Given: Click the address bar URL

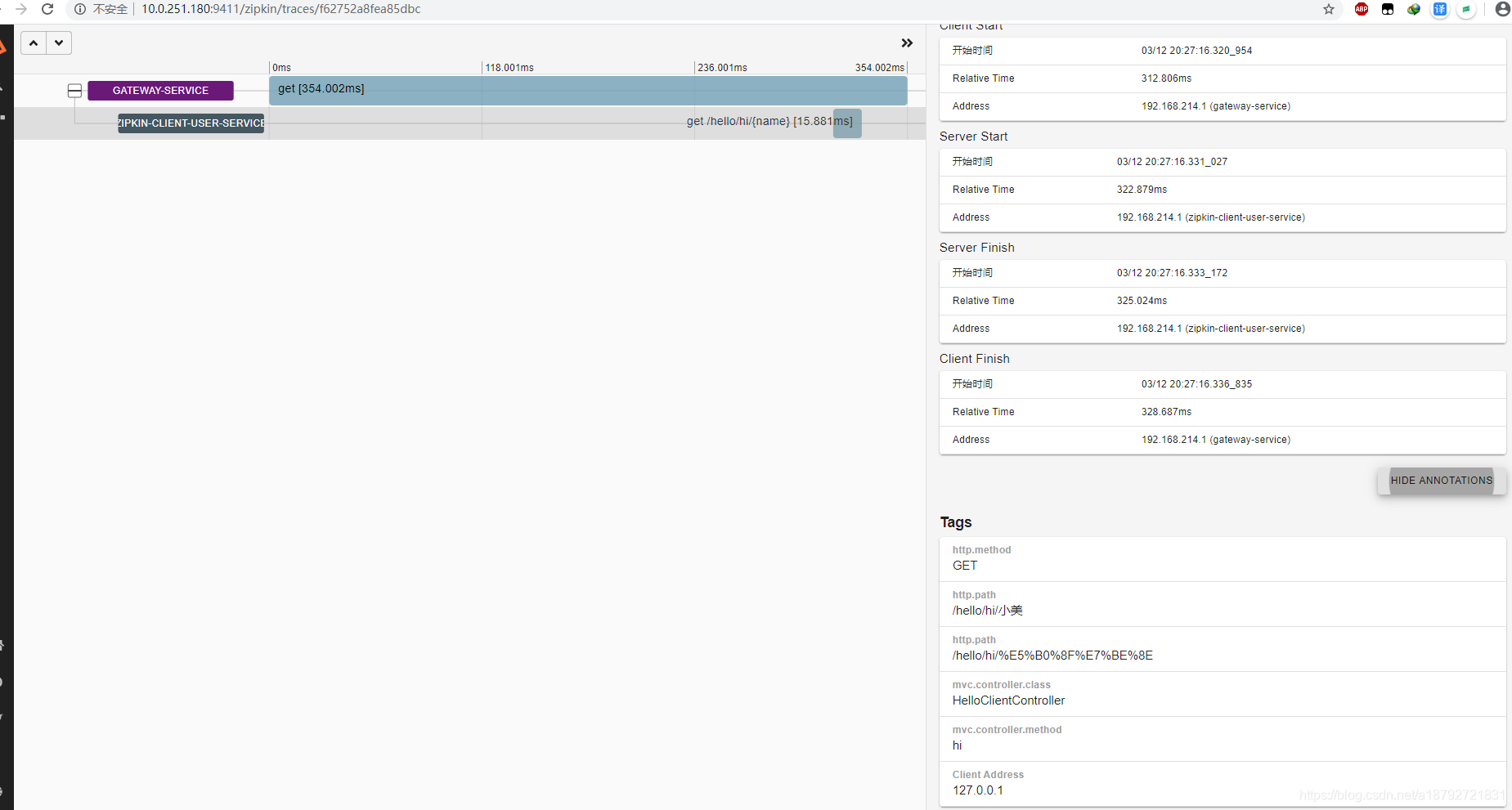Looking at the screenshot, I should pos(280,9).
